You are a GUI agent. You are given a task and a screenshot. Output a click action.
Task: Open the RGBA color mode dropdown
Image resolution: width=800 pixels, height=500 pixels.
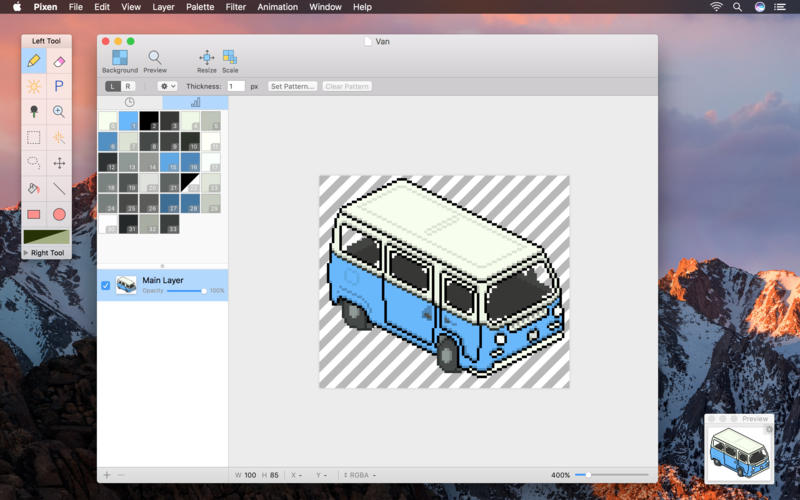pos(360,474)
